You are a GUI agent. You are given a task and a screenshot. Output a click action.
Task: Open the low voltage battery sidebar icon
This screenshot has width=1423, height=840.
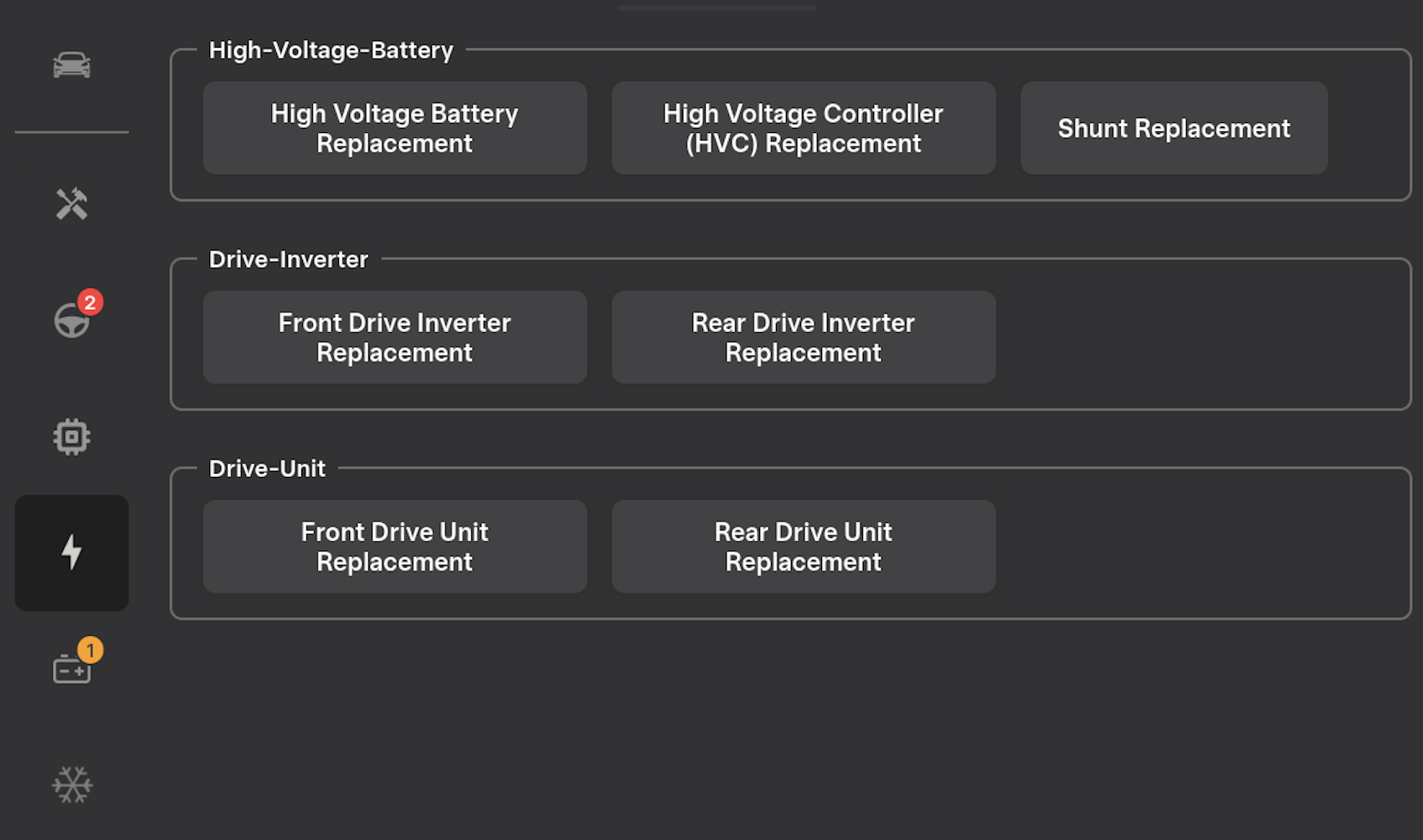coord(72,669)
